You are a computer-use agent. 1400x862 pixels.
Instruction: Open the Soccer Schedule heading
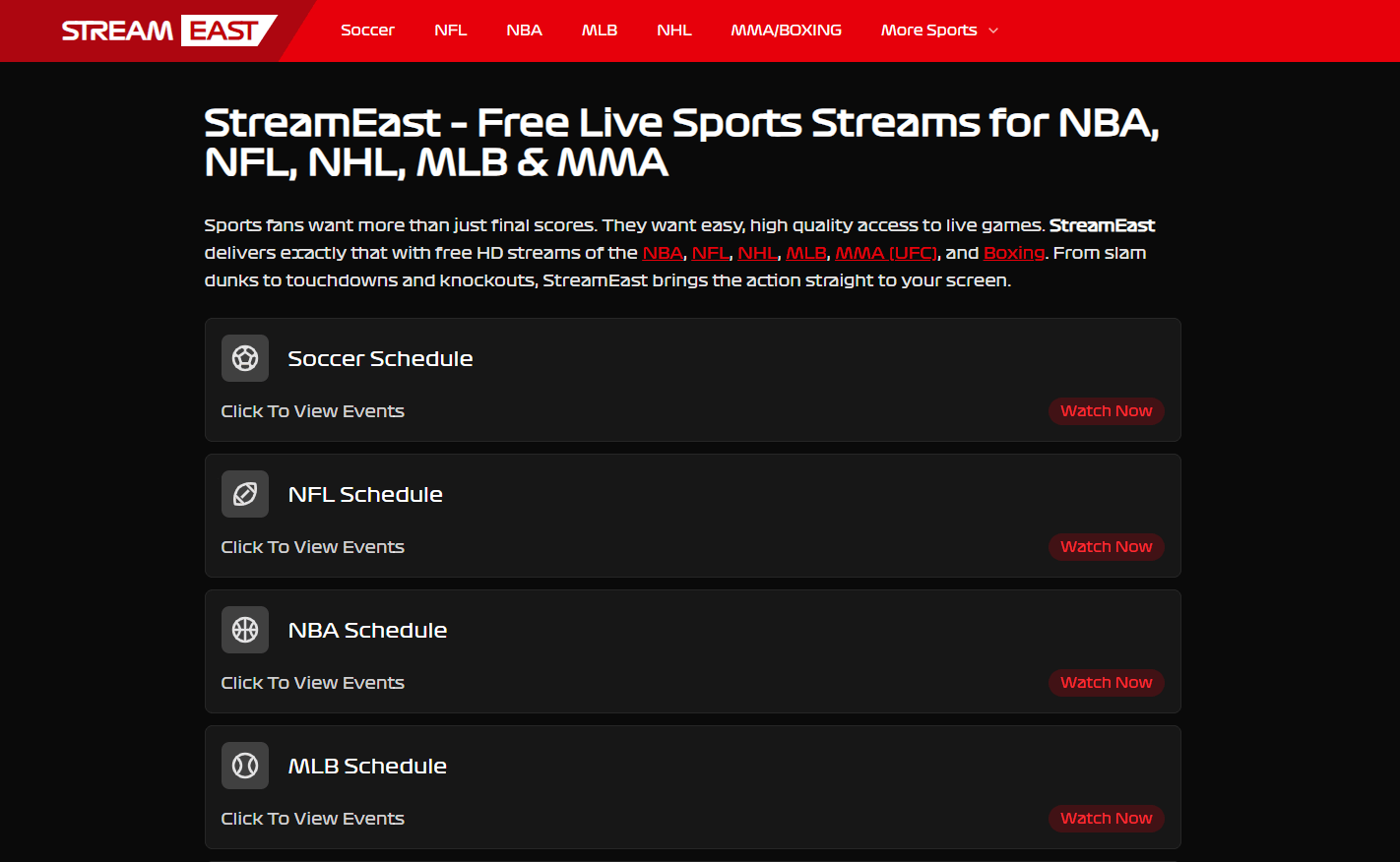pos(380,359)
